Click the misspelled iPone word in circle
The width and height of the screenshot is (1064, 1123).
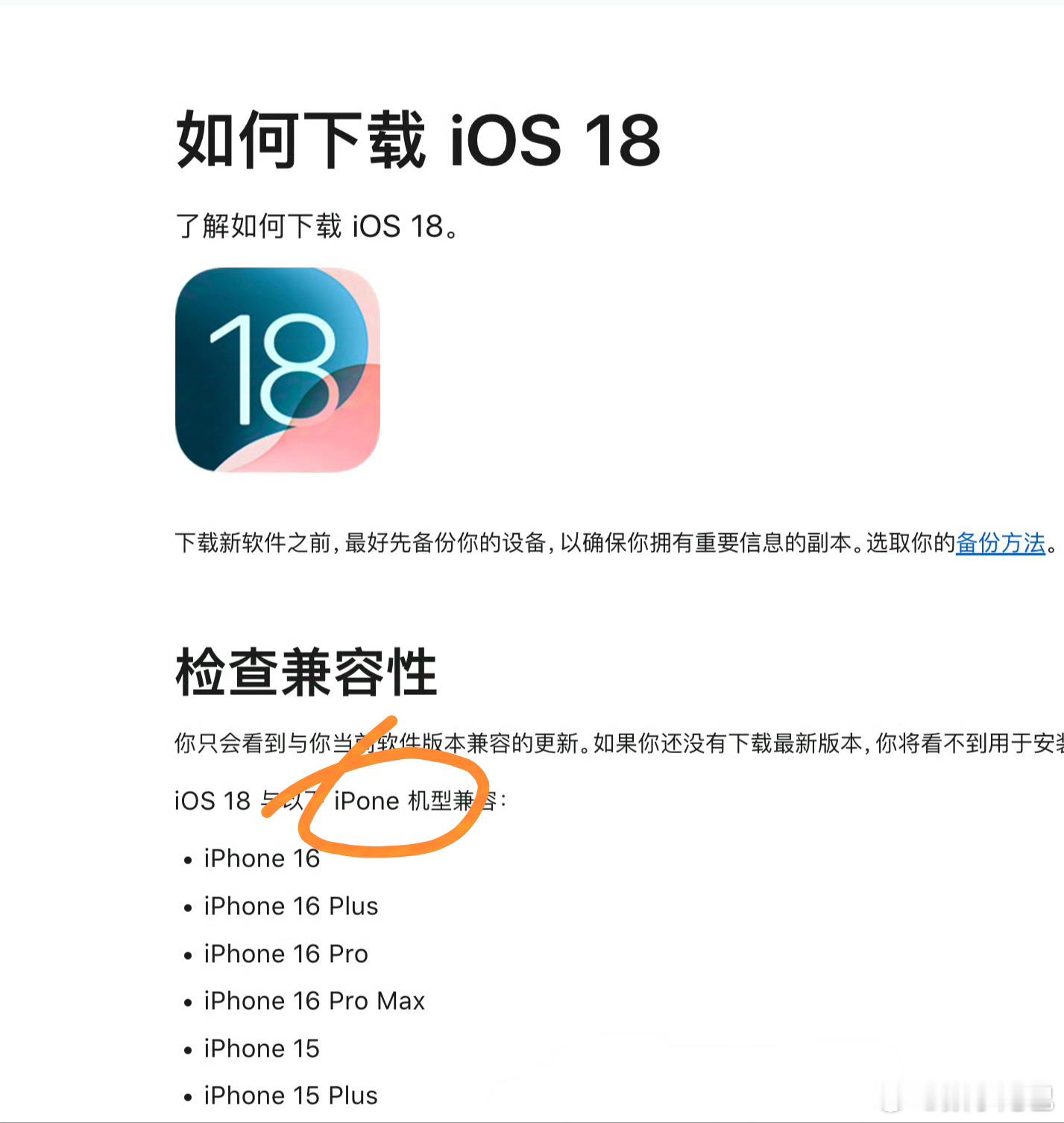[367, 801]
